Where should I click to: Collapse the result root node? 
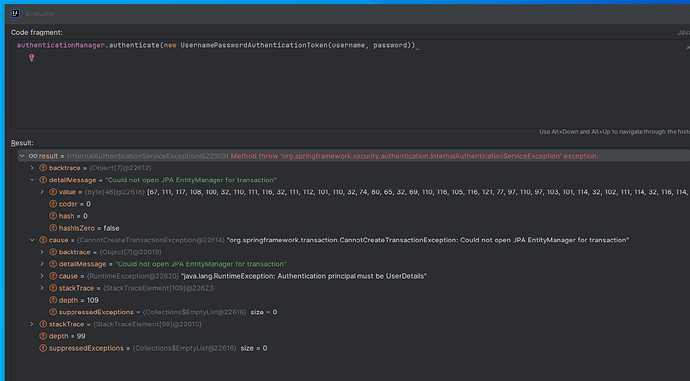22,156
